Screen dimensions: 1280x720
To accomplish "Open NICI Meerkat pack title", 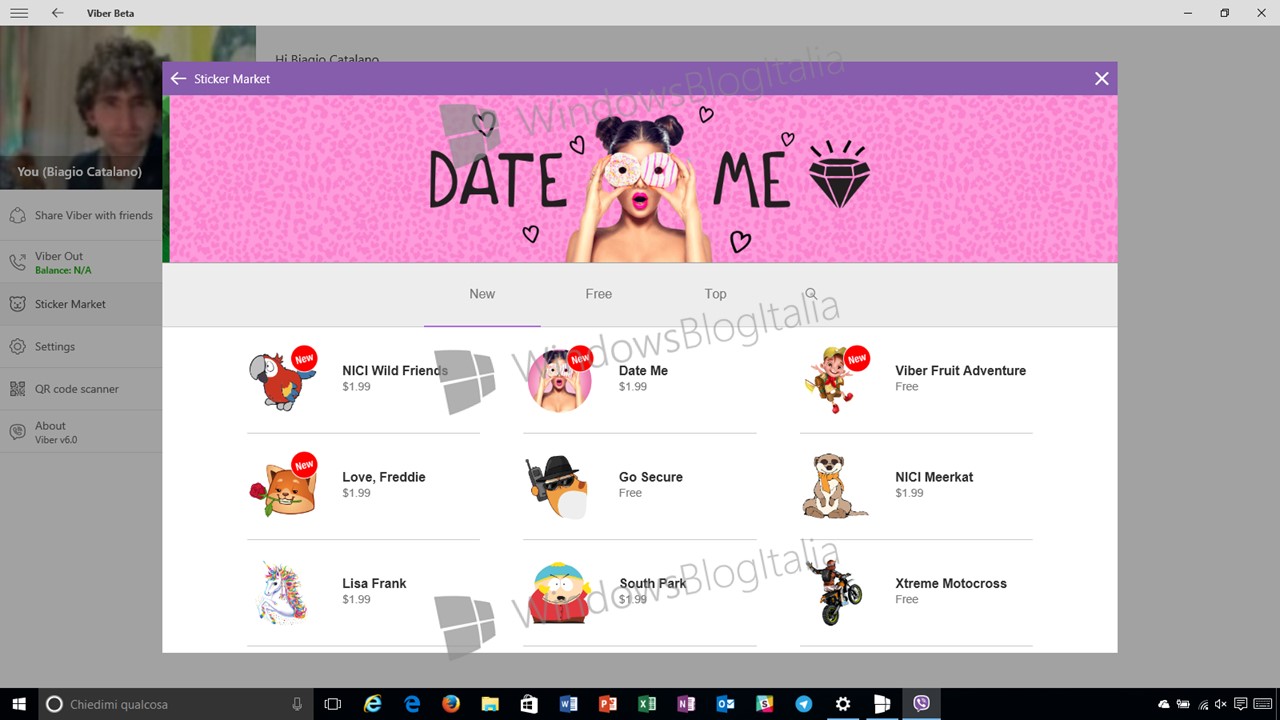I will (934, 477).
